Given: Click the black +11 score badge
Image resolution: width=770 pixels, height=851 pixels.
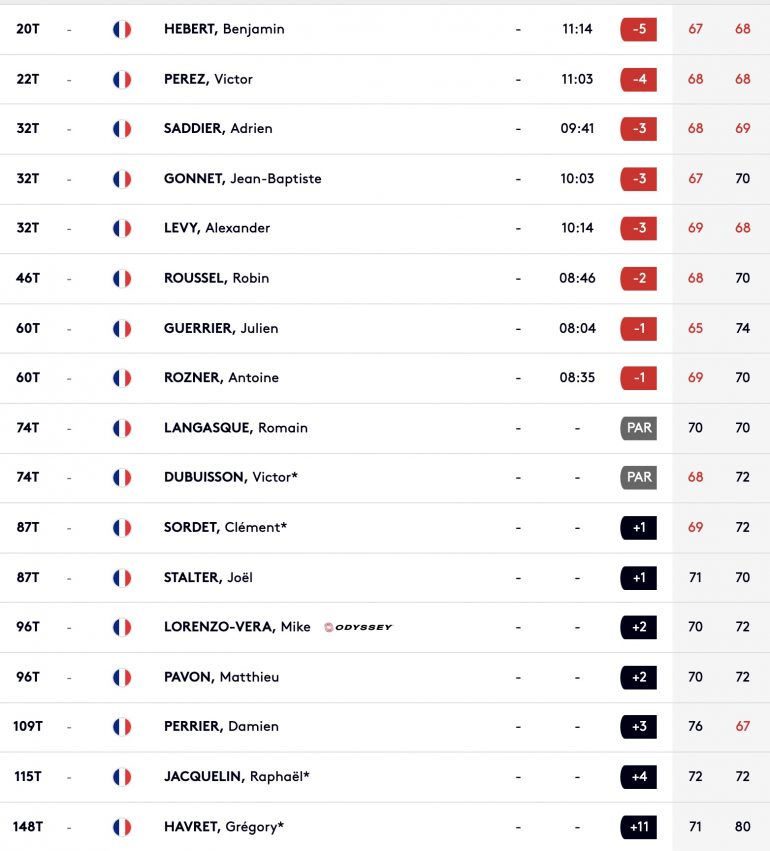Looking at the screenshot, I should click(639, 827).
